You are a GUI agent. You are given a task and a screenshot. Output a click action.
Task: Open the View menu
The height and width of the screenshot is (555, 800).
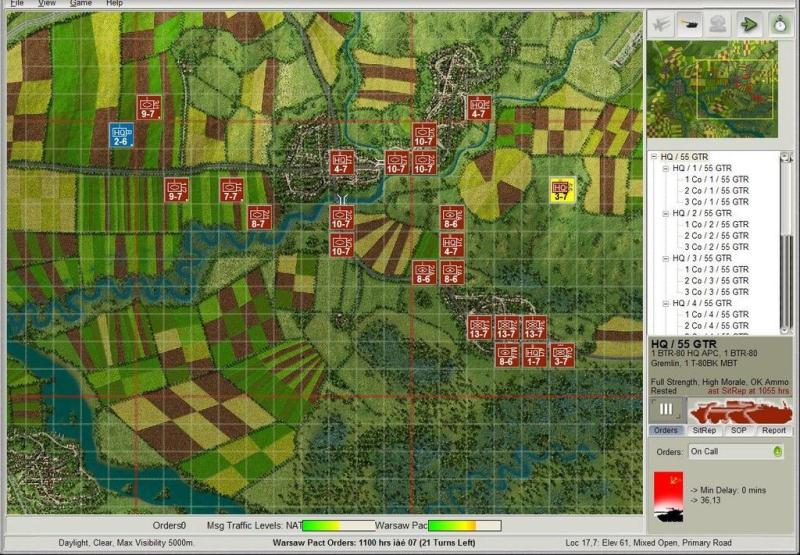pyautogui.click(x=46, y=4)
